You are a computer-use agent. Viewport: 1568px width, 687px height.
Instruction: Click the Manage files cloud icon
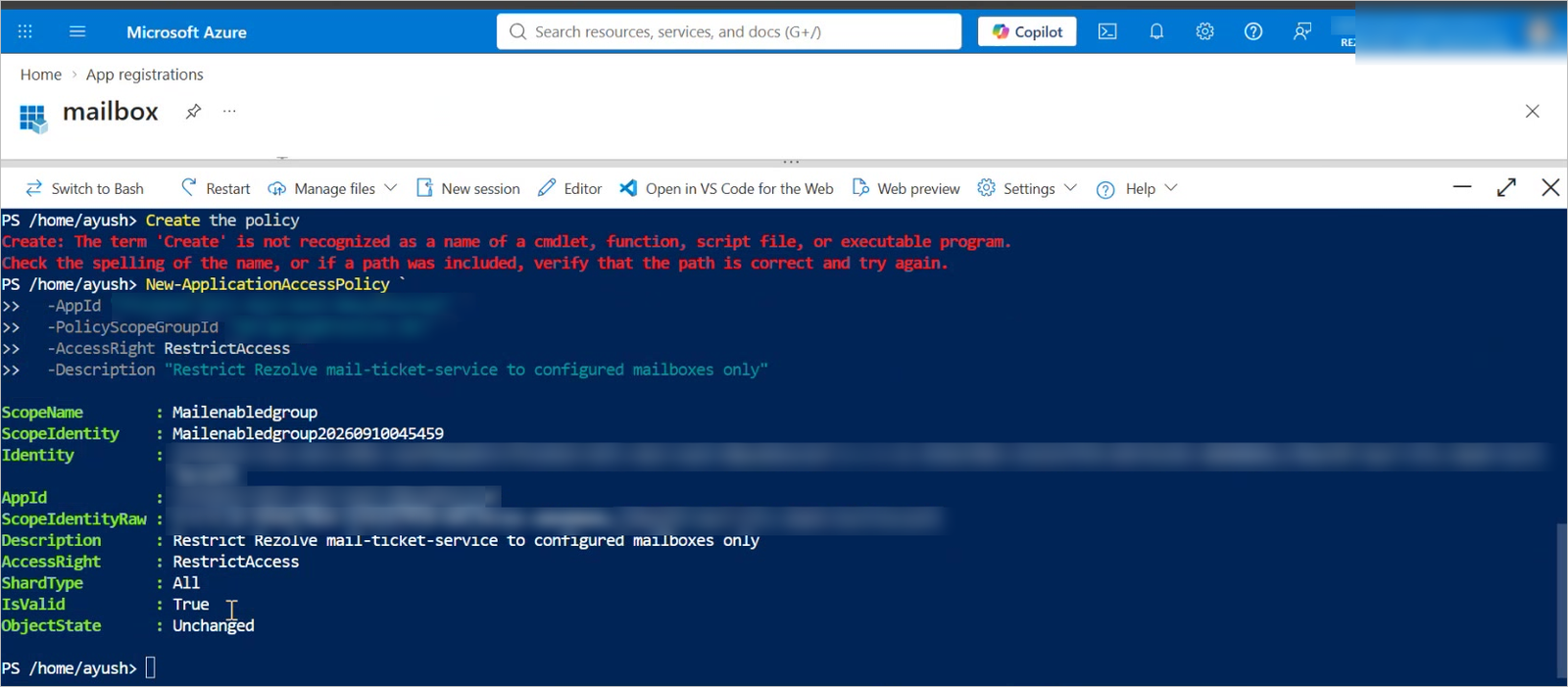tap(277, 188)
